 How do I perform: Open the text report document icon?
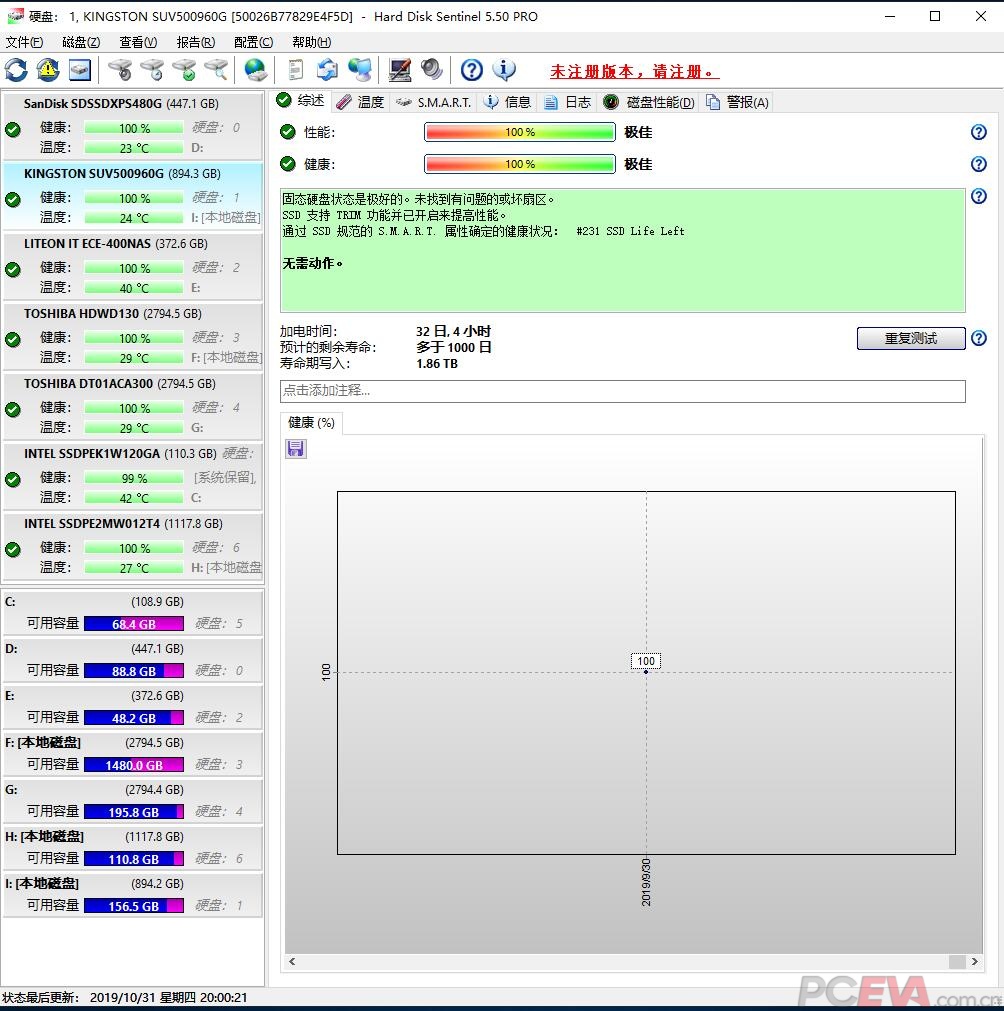click(x=295, y=70)
